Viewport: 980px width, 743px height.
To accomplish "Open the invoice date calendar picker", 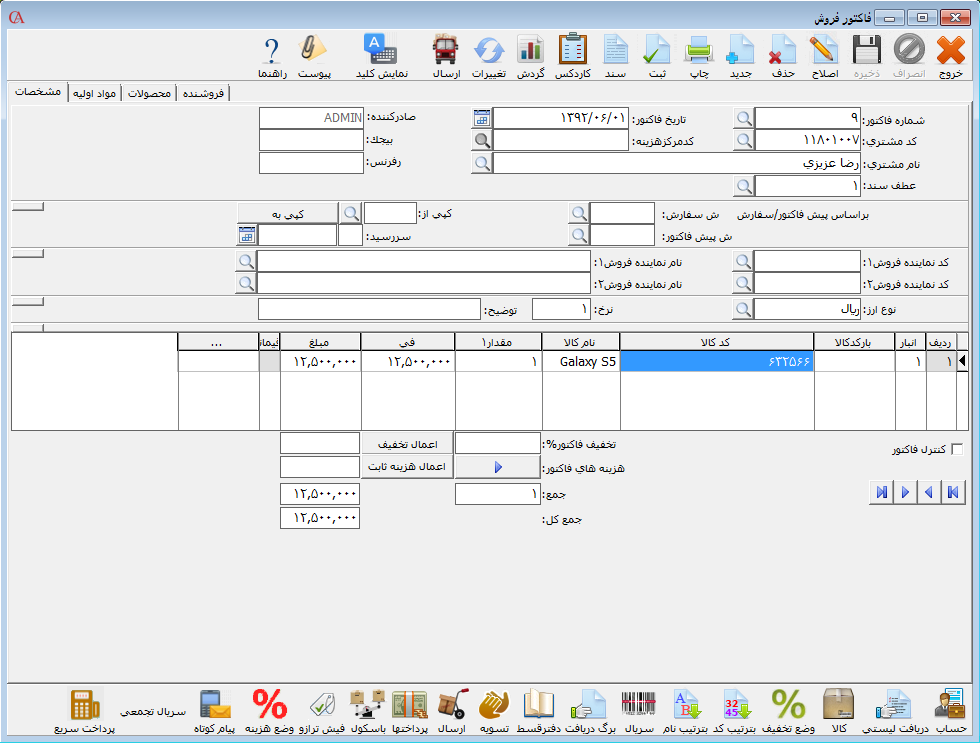I will (x=482, y=118).
